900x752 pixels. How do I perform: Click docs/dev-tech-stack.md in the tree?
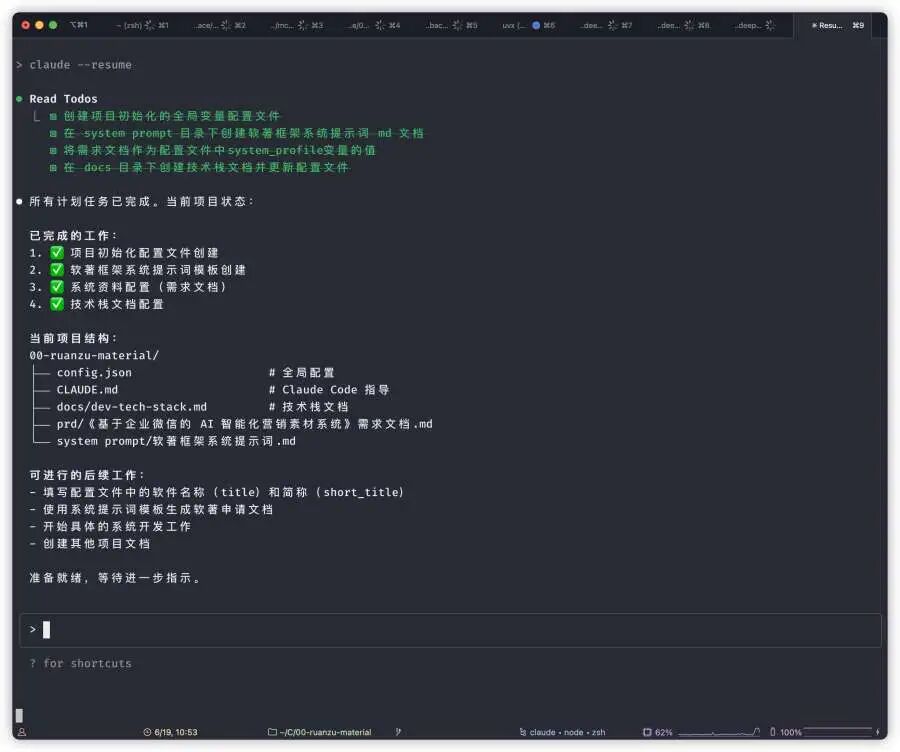tap(131, 407)
